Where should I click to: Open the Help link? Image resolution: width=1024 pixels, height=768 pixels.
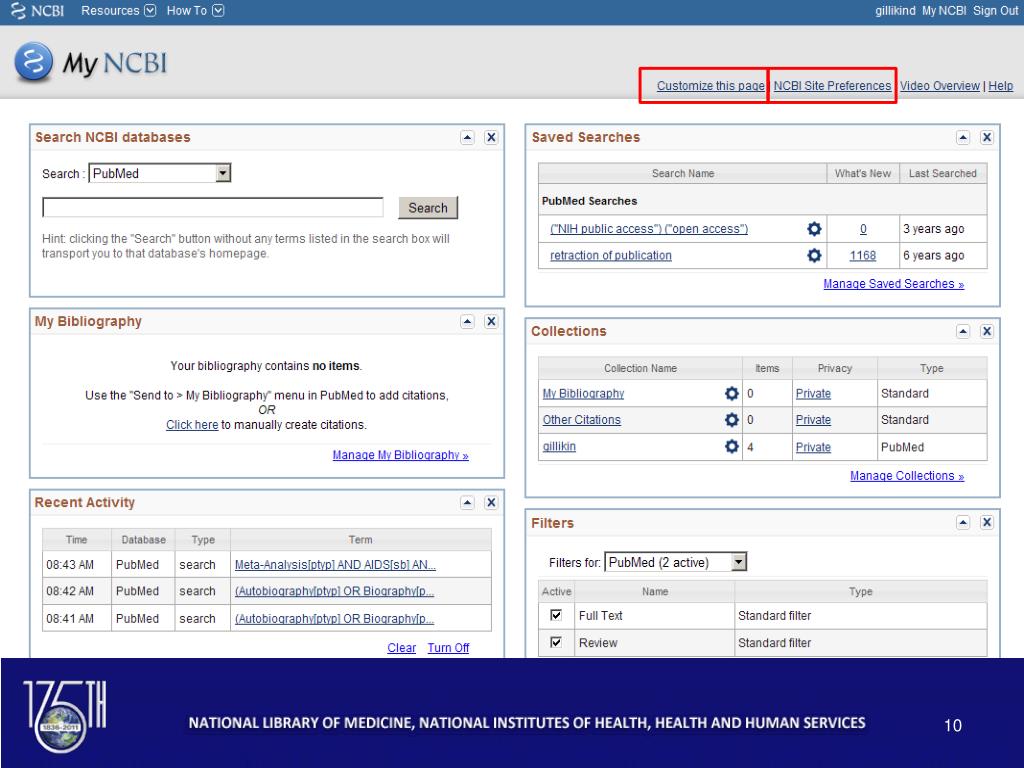(x=1000, y=86)
